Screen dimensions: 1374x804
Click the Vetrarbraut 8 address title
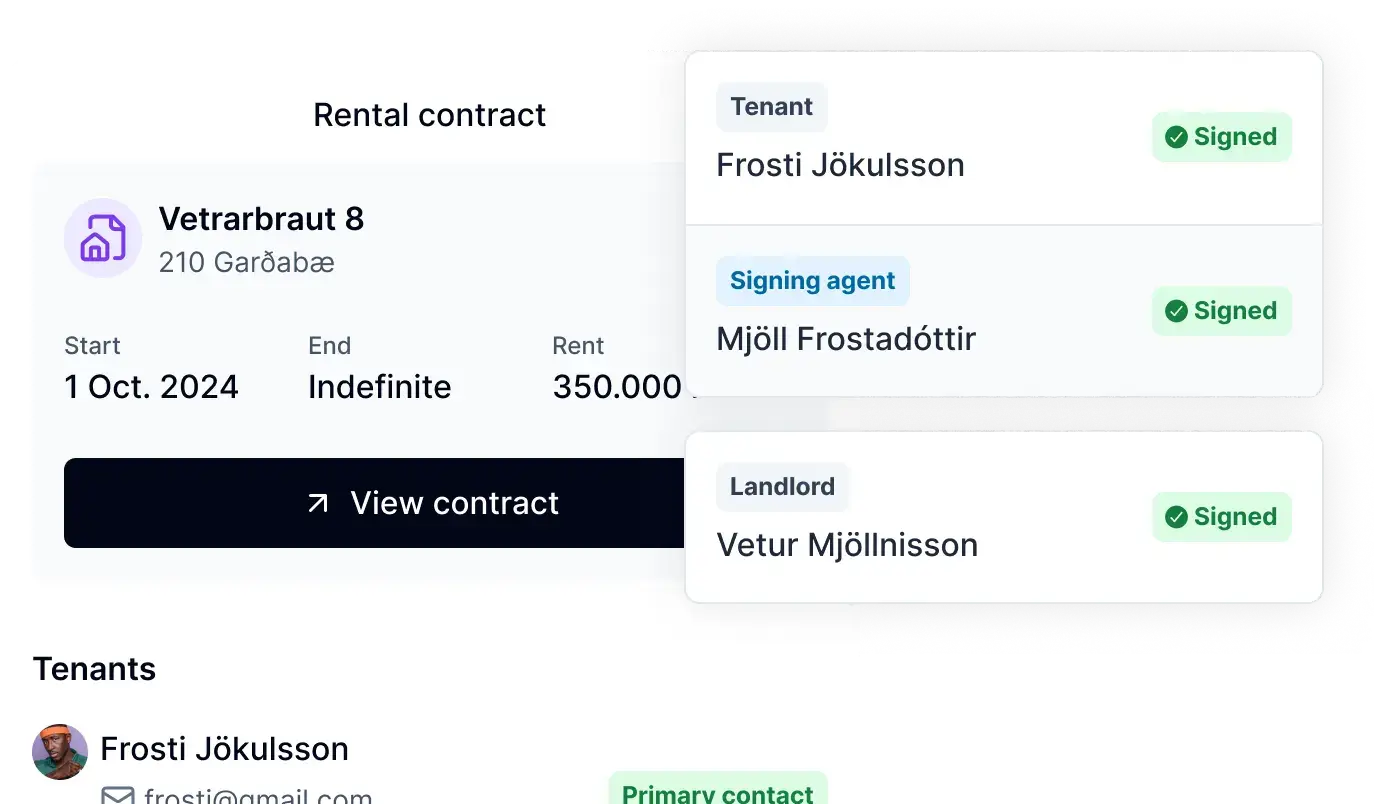point(261,218)
